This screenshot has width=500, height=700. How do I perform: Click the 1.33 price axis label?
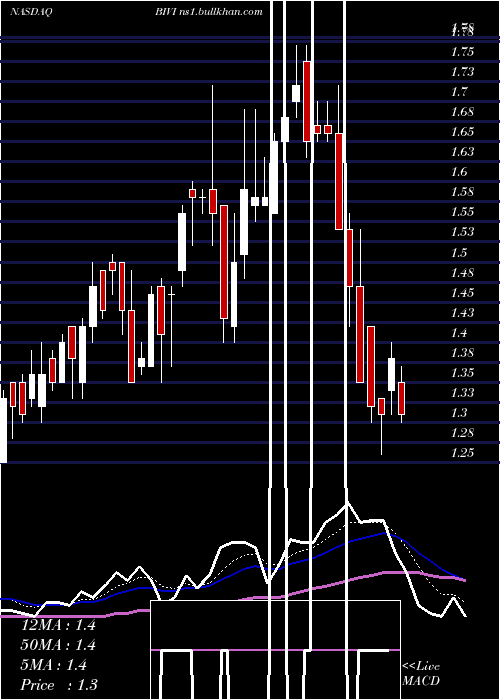click(x=462, y=393)
